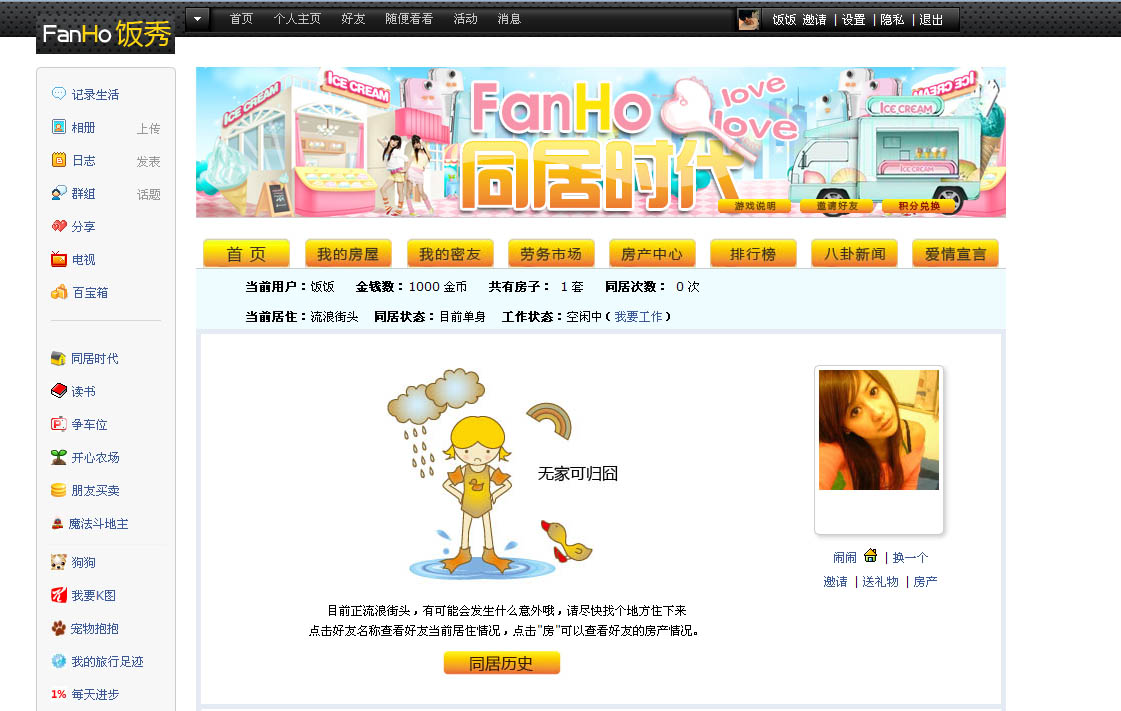Viewport: 1121px width, 711px height.
Task: Click the 邀请 link under the photo
Action: 835,582
